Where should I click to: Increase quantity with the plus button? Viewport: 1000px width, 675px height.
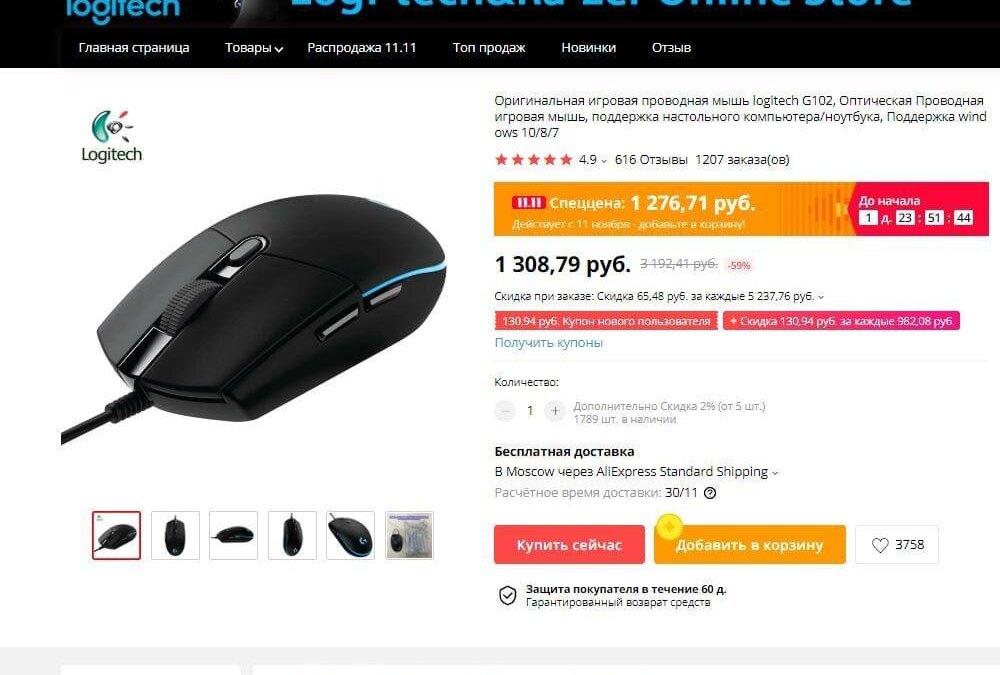tap(555, 411)
